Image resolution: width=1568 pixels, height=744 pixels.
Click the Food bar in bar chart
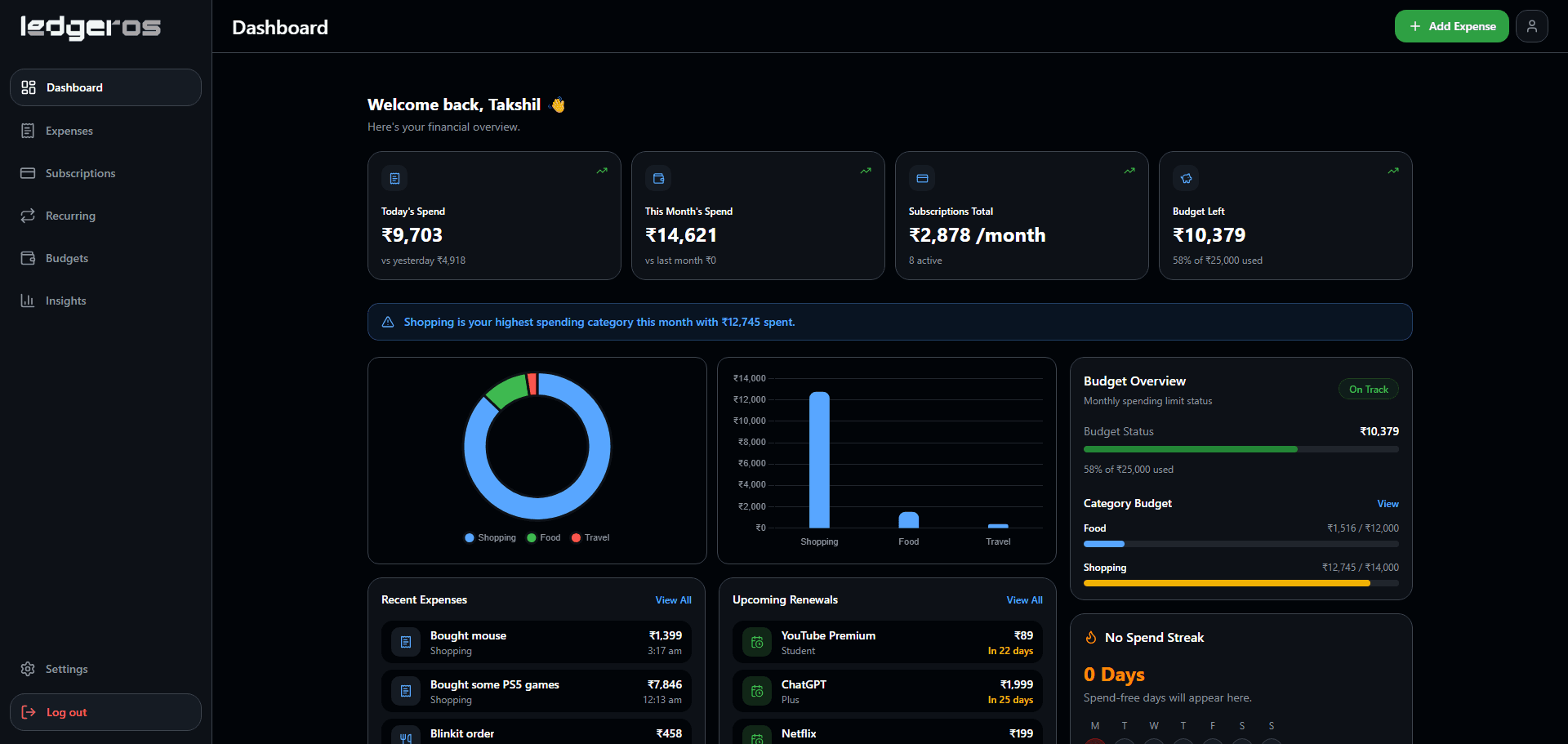[908, 520]
